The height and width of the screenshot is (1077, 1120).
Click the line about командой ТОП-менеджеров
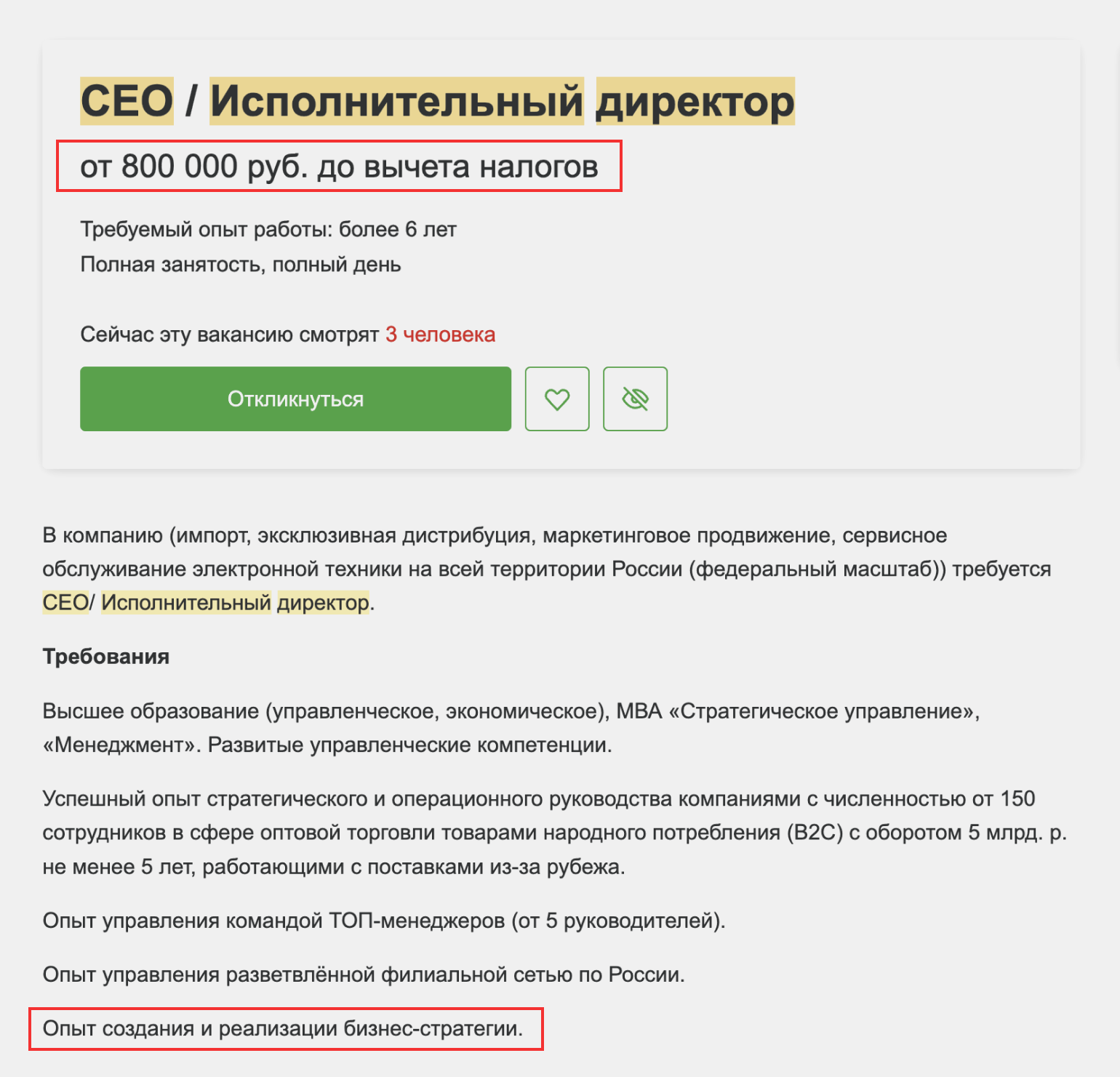point(384,921)
